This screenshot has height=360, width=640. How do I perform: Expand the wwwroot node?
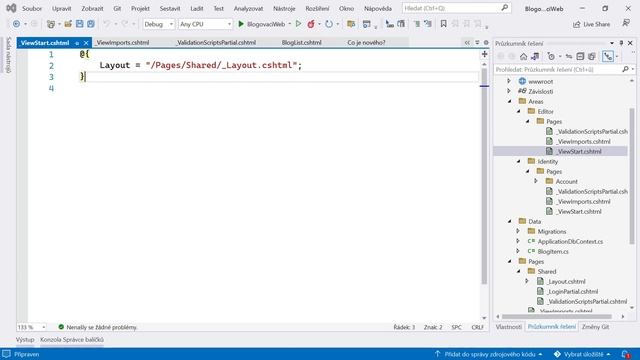click(x=509, y=81)
